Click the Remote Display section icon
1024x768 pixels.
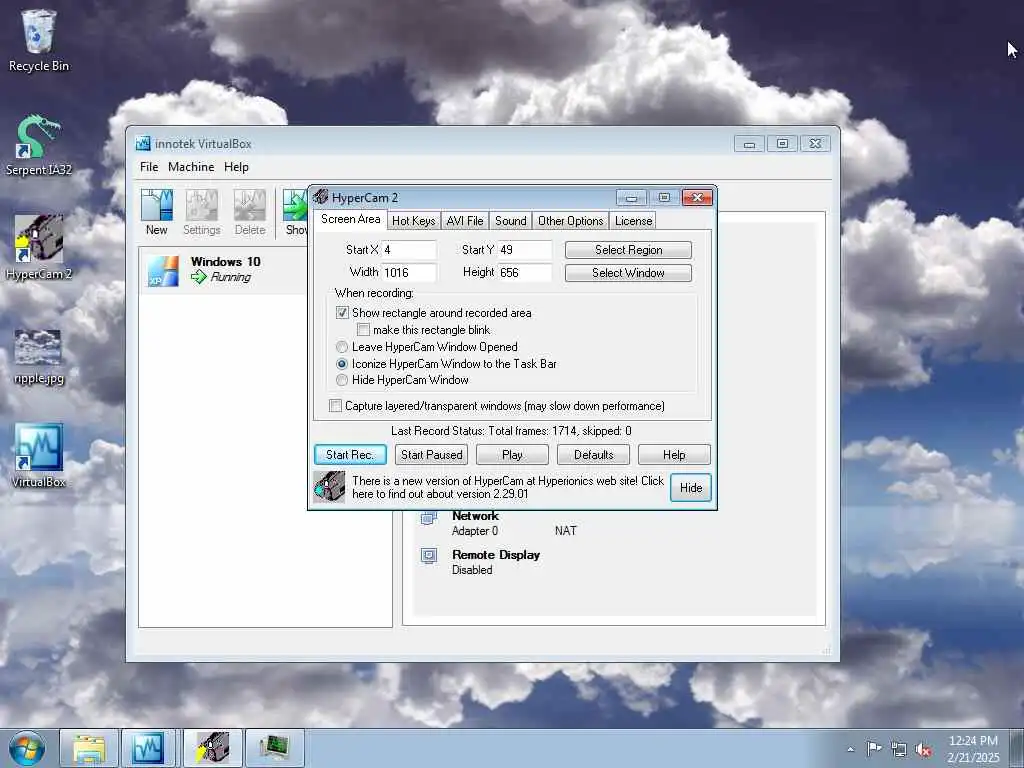tap(429, 556)
